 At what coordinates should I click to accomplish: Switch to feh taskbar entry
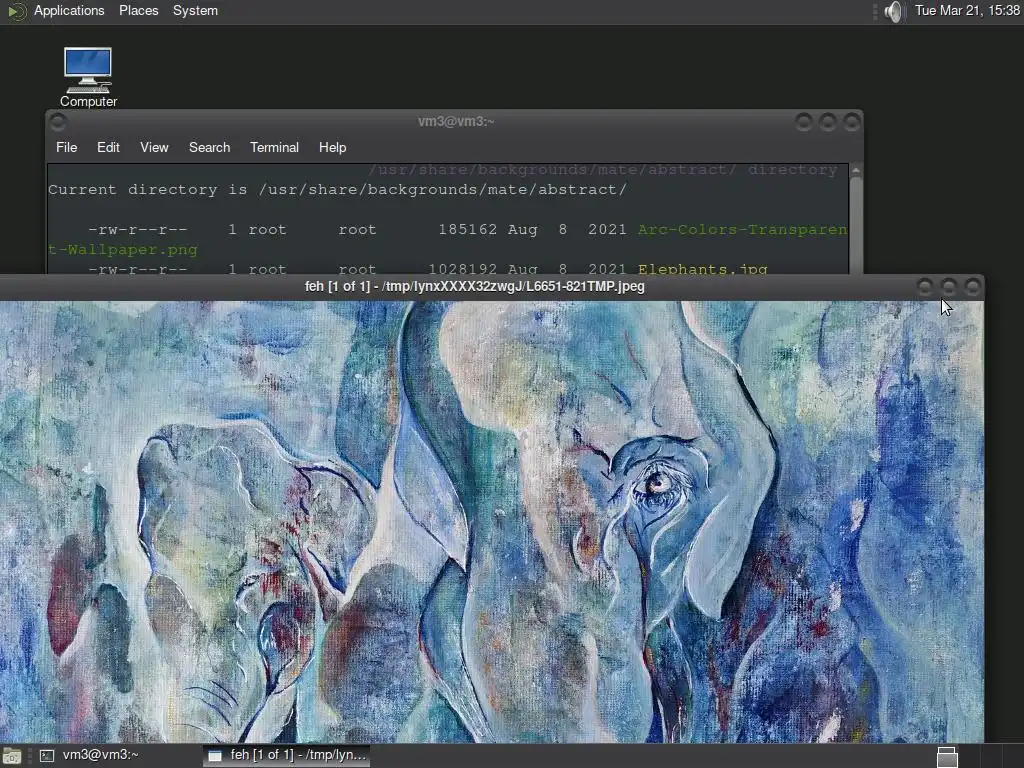[x=287, y=756]
